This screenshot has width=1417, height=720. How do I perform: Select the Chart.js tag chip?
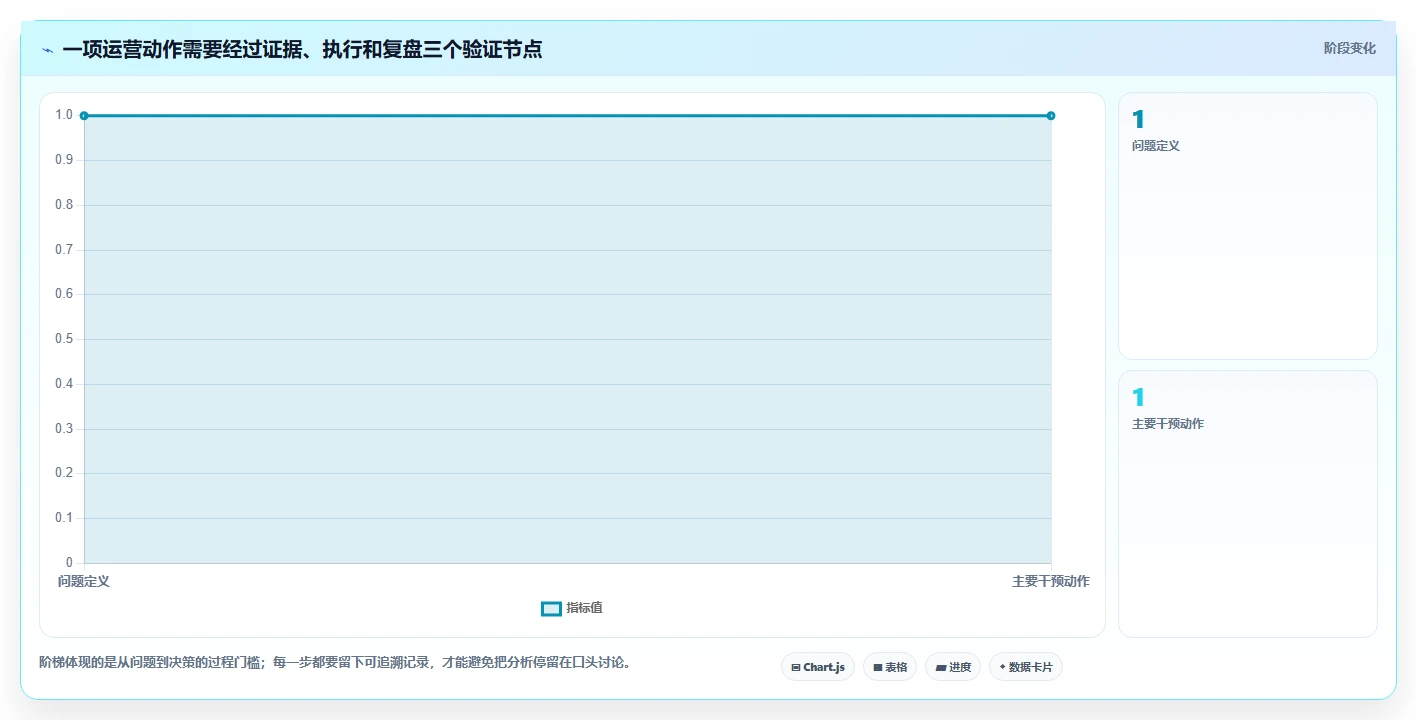point(818,667)
